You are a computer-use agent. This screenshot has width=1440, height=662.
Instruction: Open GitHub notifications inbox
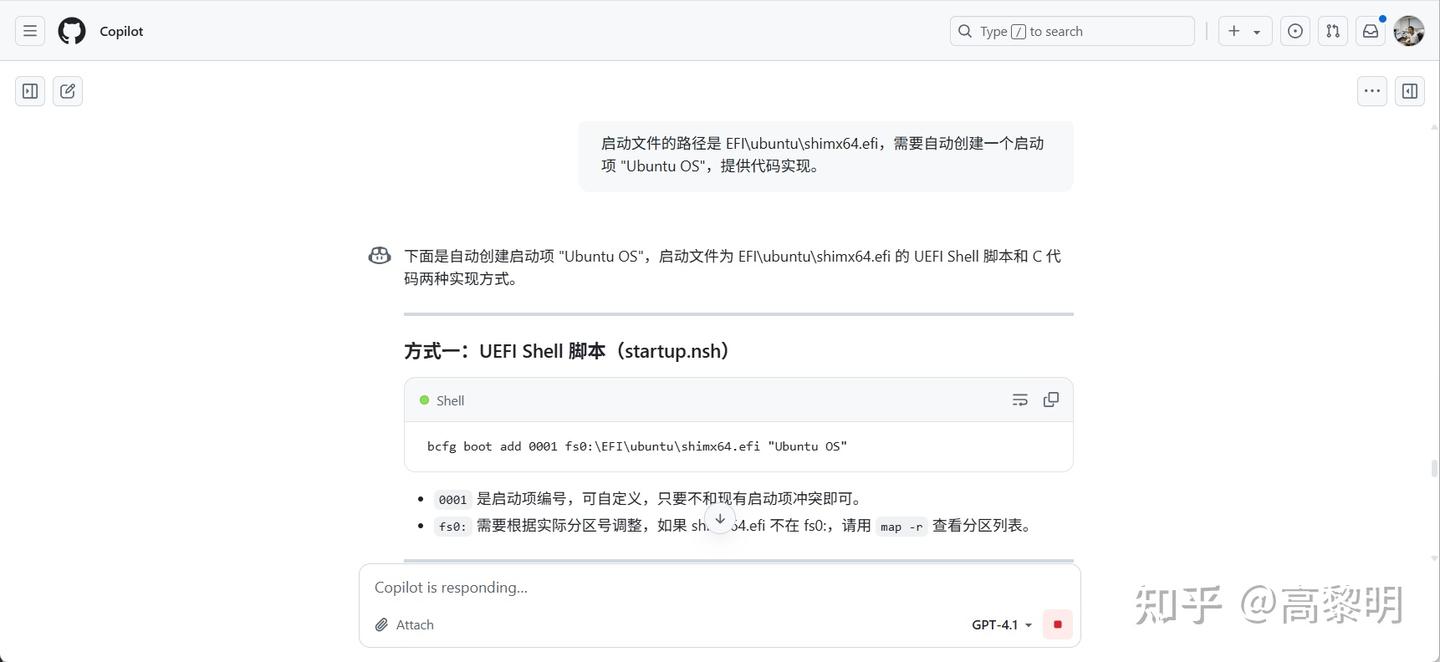point(1370,31)
